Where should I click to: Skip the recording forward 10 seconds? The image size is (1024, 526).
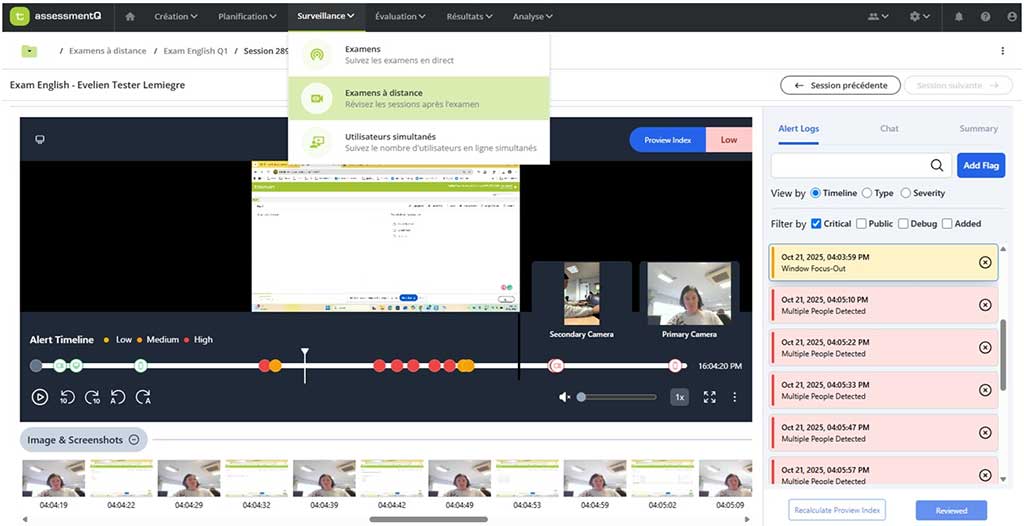pos(92,397)
